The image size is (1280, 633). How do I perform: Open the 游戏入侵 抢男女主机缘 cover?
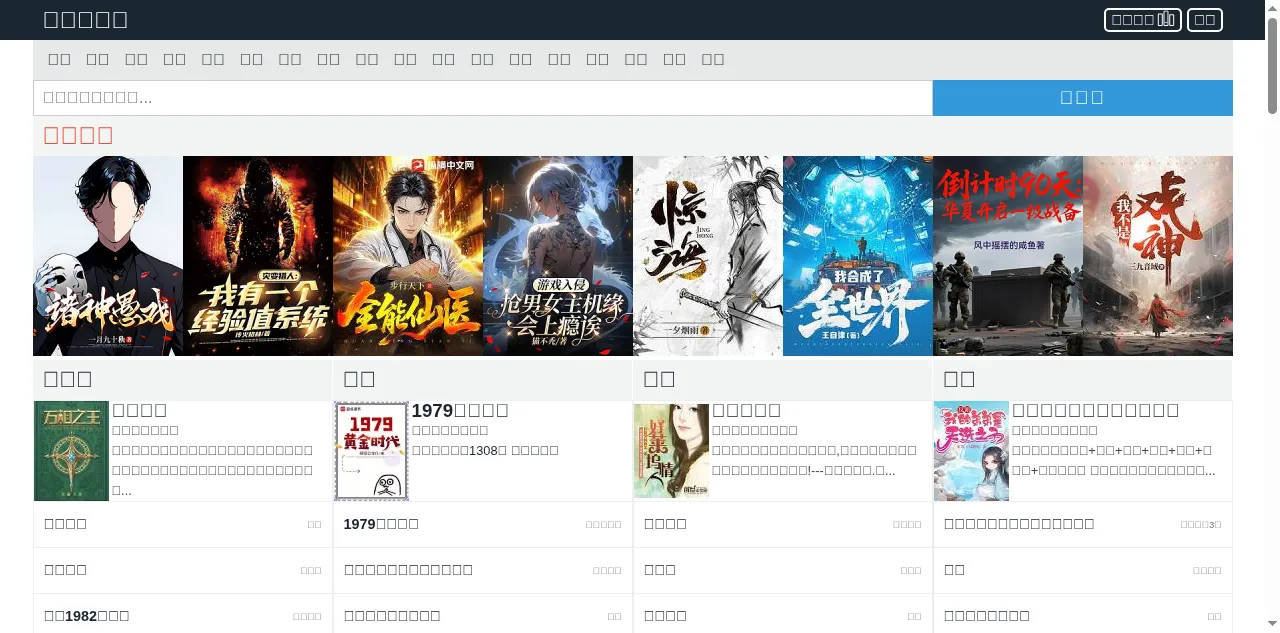[x=558, y=256]
